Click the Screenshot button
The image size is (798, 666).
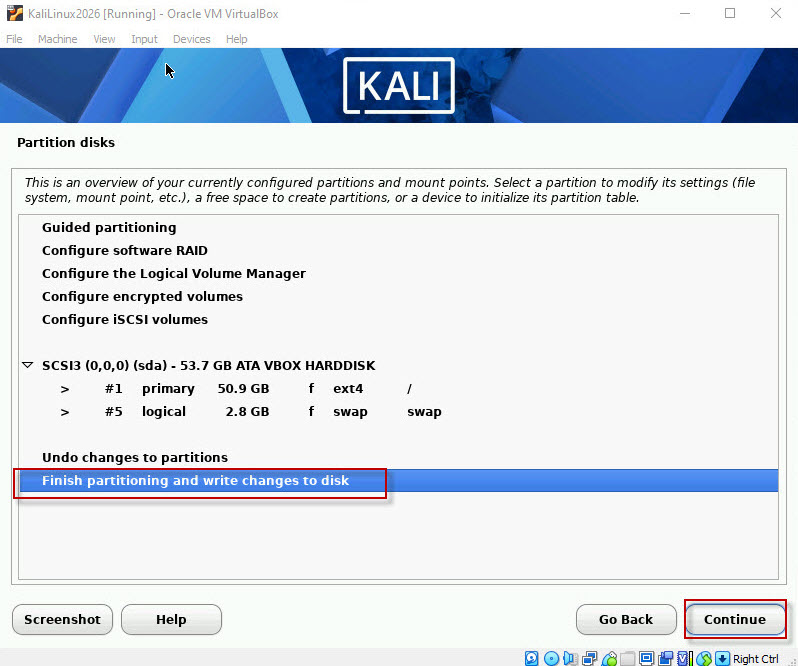[x=62, y=619]
